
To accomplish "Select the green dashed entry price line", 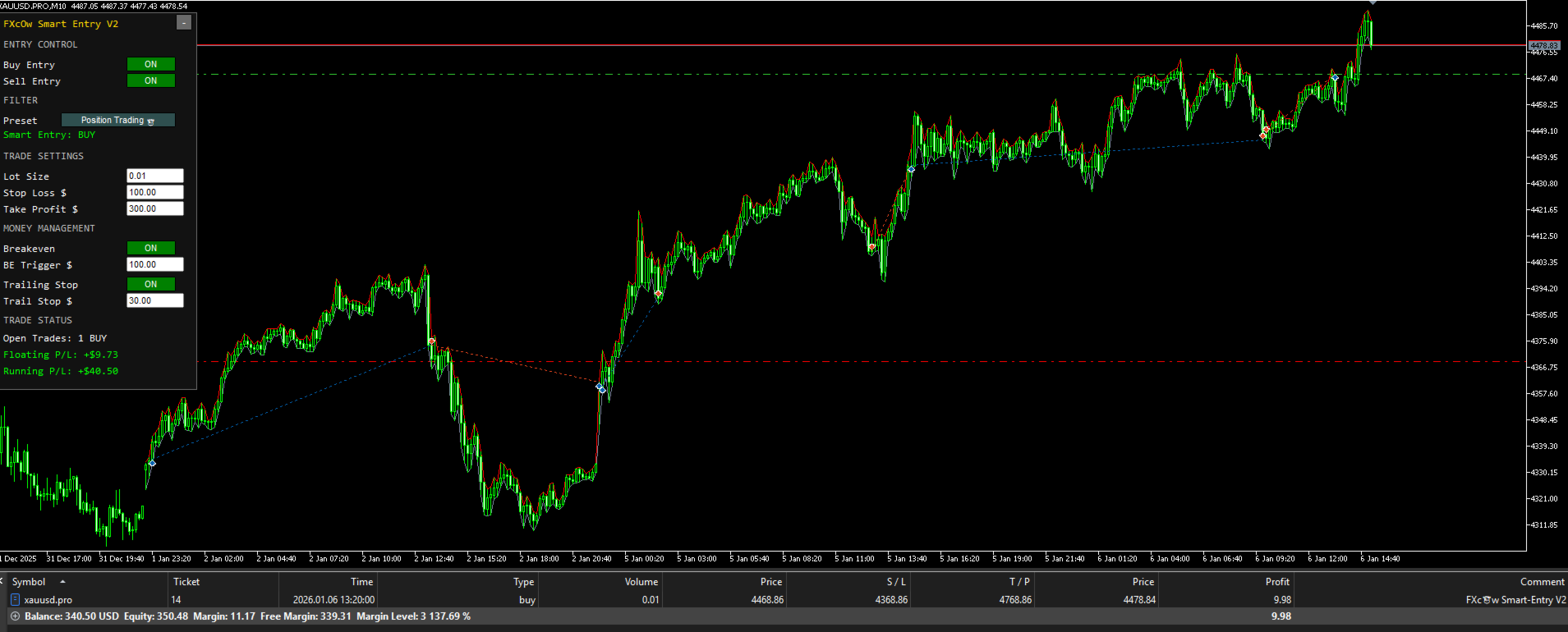I will 862,75.
